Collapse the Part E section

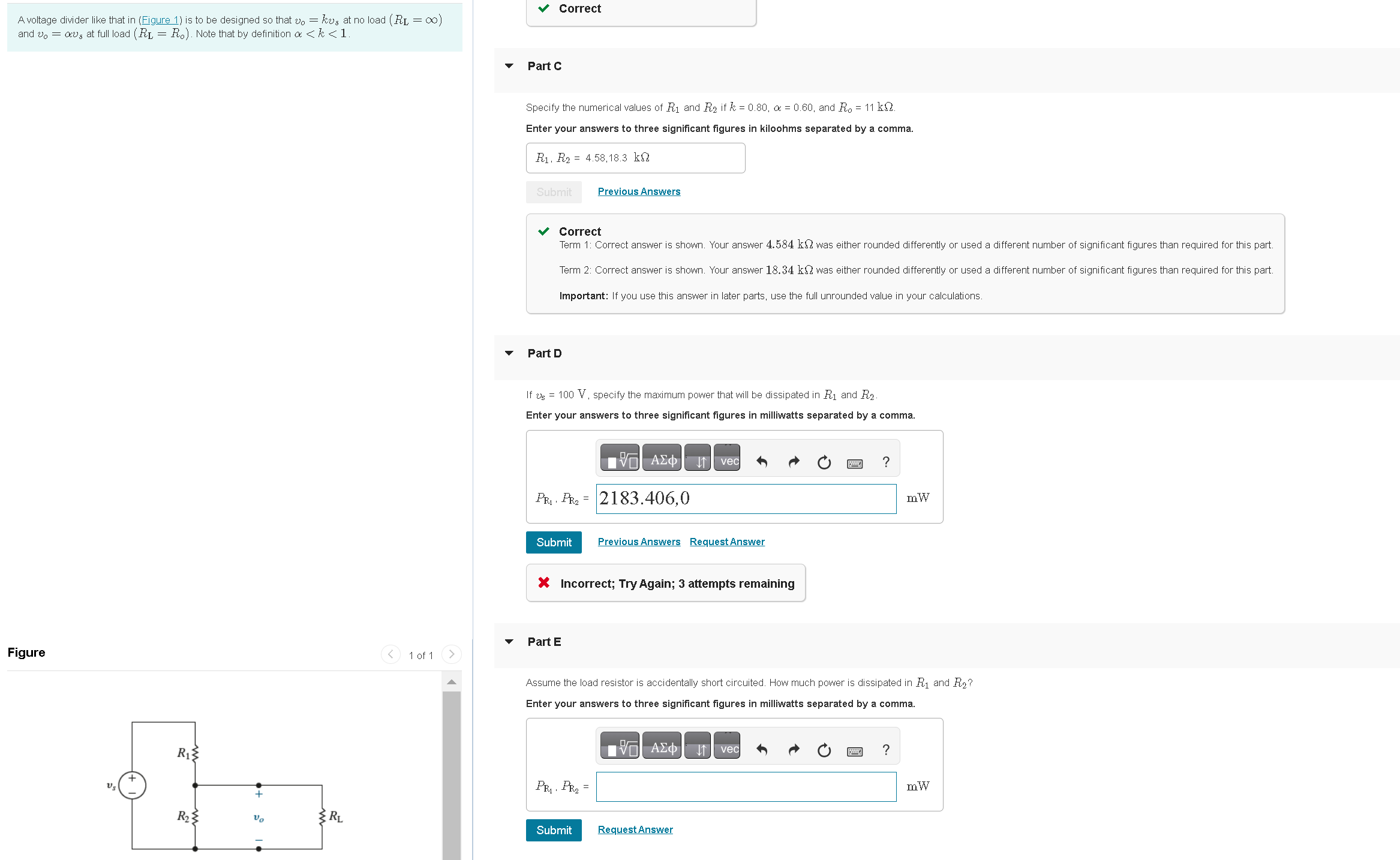point(509,642)
